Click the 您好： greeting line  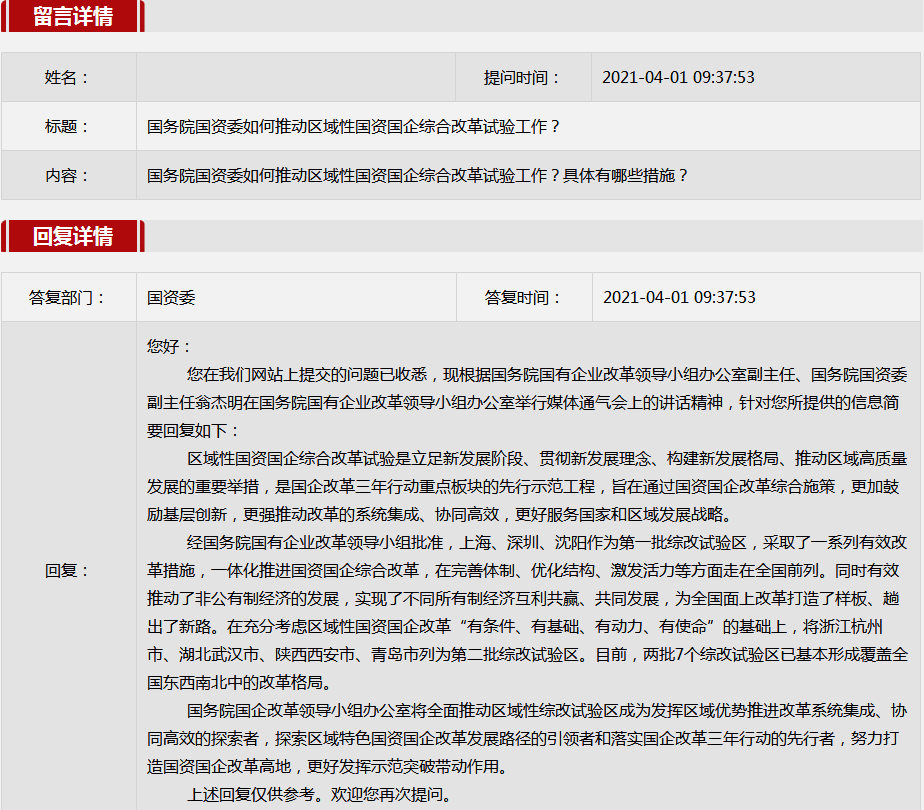tap(169, 347)
